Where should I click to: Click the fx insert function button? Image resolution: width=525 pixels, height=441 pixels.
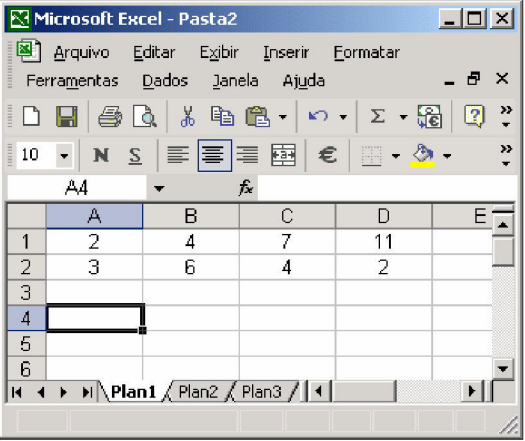[x=246, y=188]
